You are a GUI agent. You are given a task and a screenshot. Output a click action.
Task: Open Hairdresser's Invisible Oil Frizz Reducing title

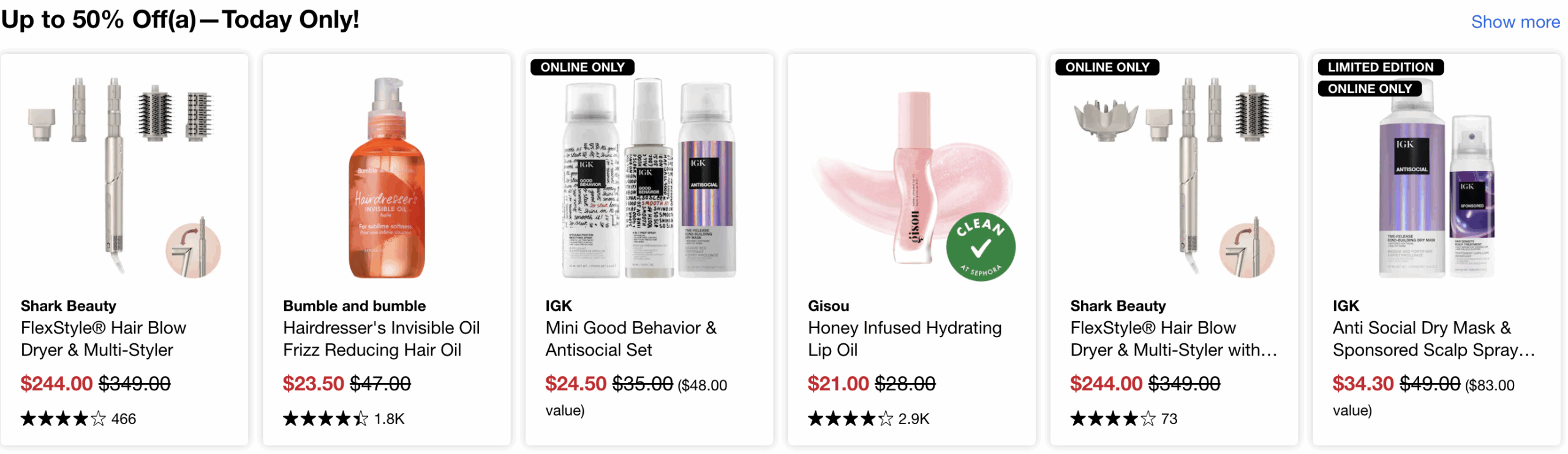coord(381,339)
